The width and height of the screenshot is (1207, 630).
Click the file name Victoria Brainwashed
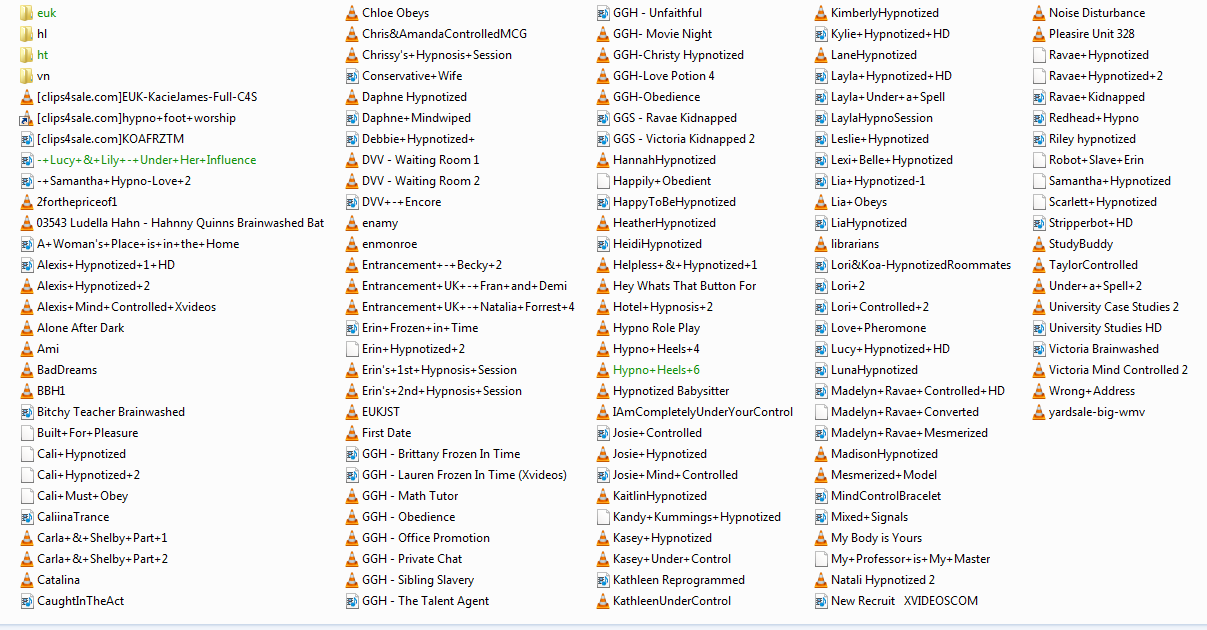[1104, 349]
